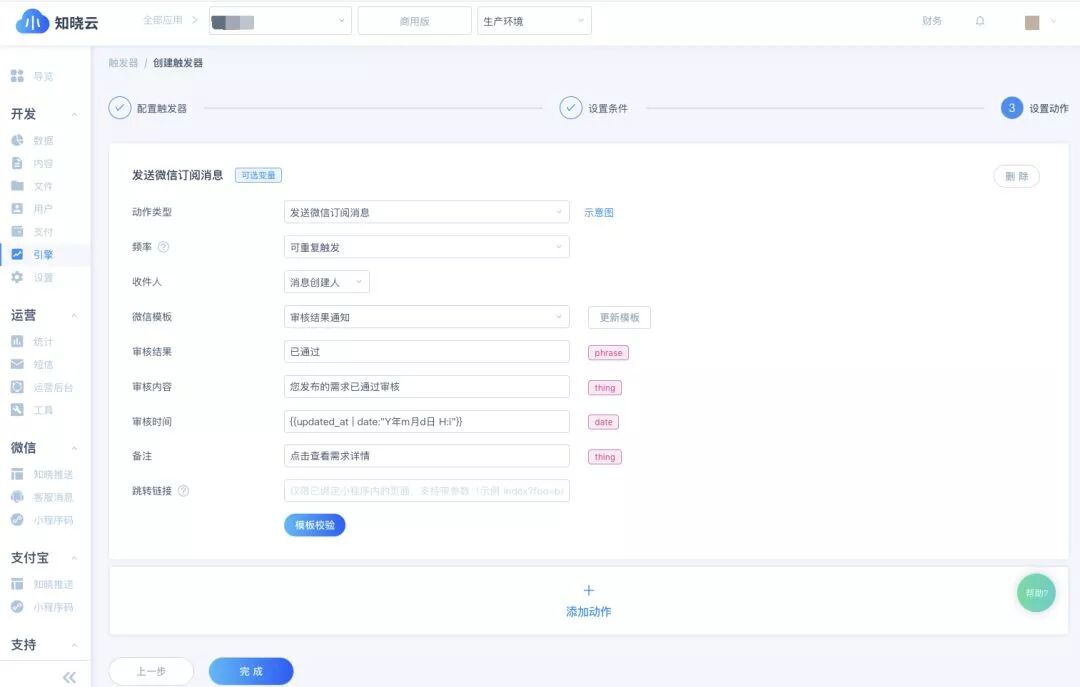Open 微信模板 dropdown 审核结果通知
The image size is (1080, 687).
click(426, 317)
